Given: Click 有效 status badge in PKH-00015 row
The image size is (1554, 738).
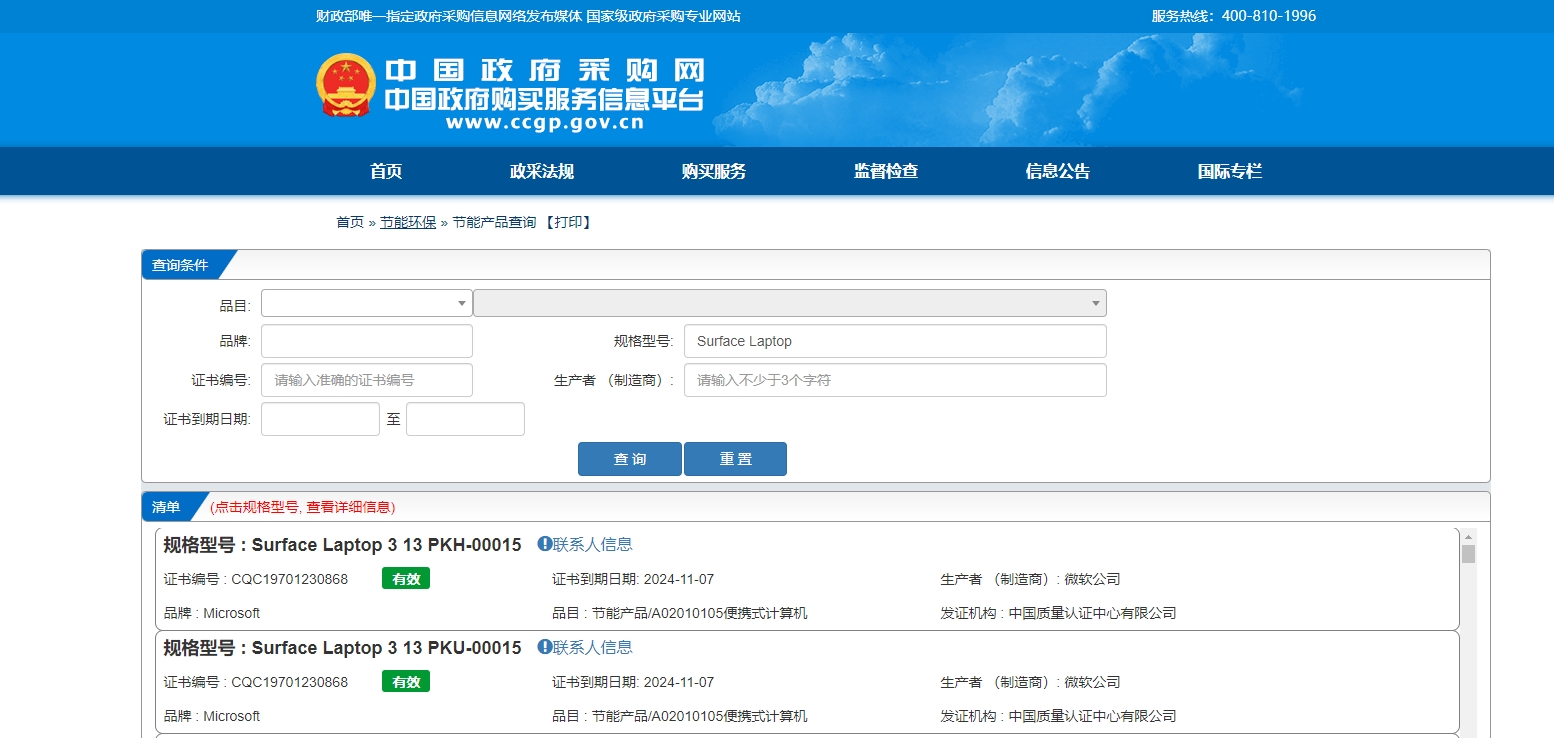Looking at the screenshot, I should (406, 579).
